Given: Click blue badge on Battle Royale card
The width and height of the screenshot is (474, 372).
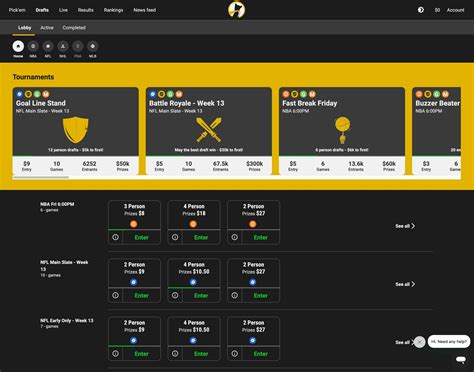Looking at the screenshot, I should [153, 94].
